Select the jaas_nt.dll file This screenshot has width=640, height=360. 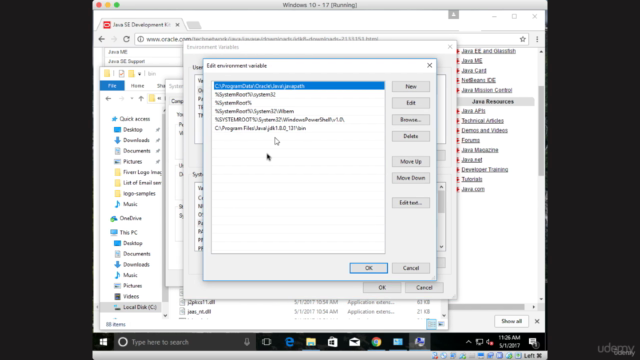tap(199, 312)
